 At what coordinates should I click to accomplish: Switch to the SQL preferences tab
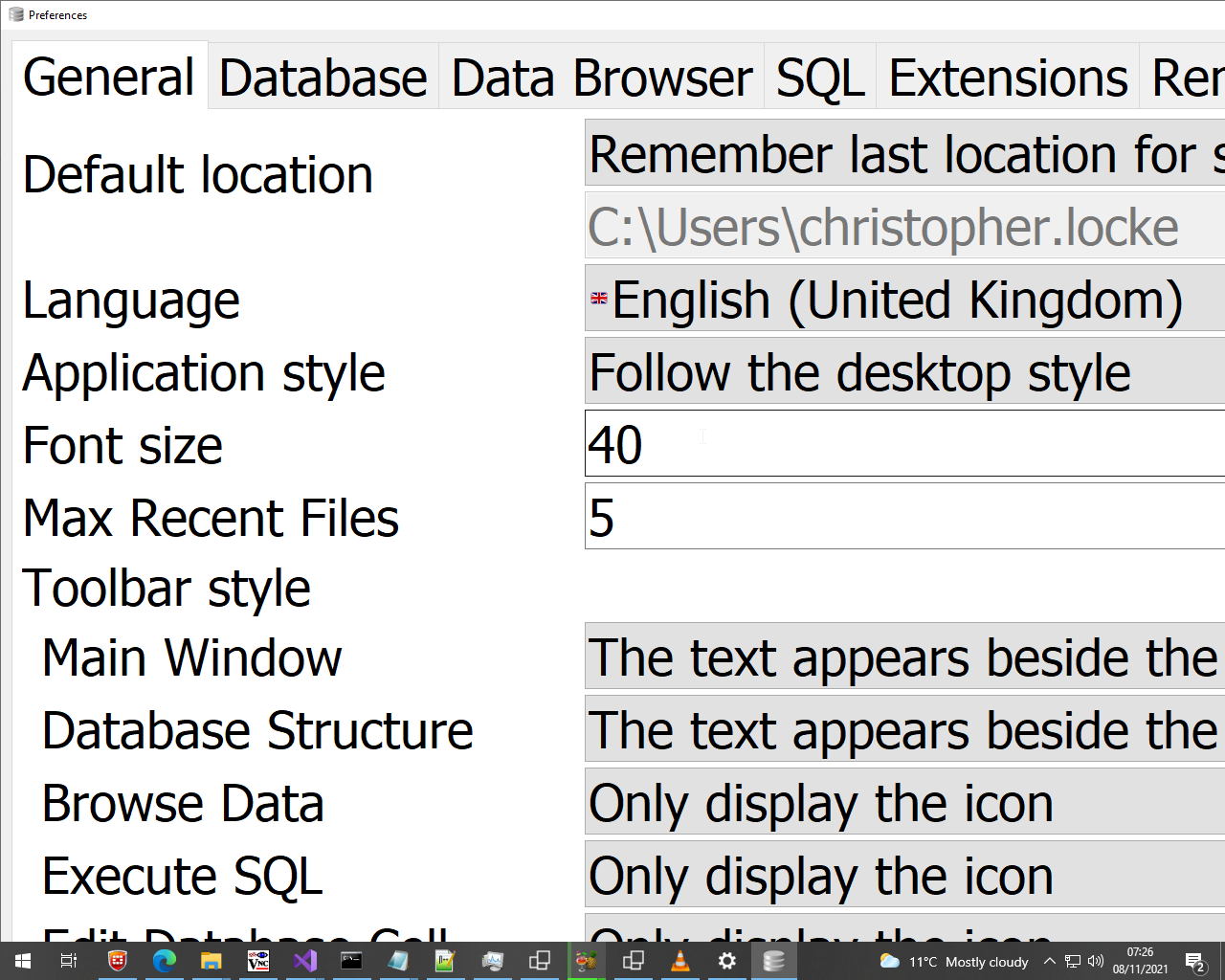[819, 78]
